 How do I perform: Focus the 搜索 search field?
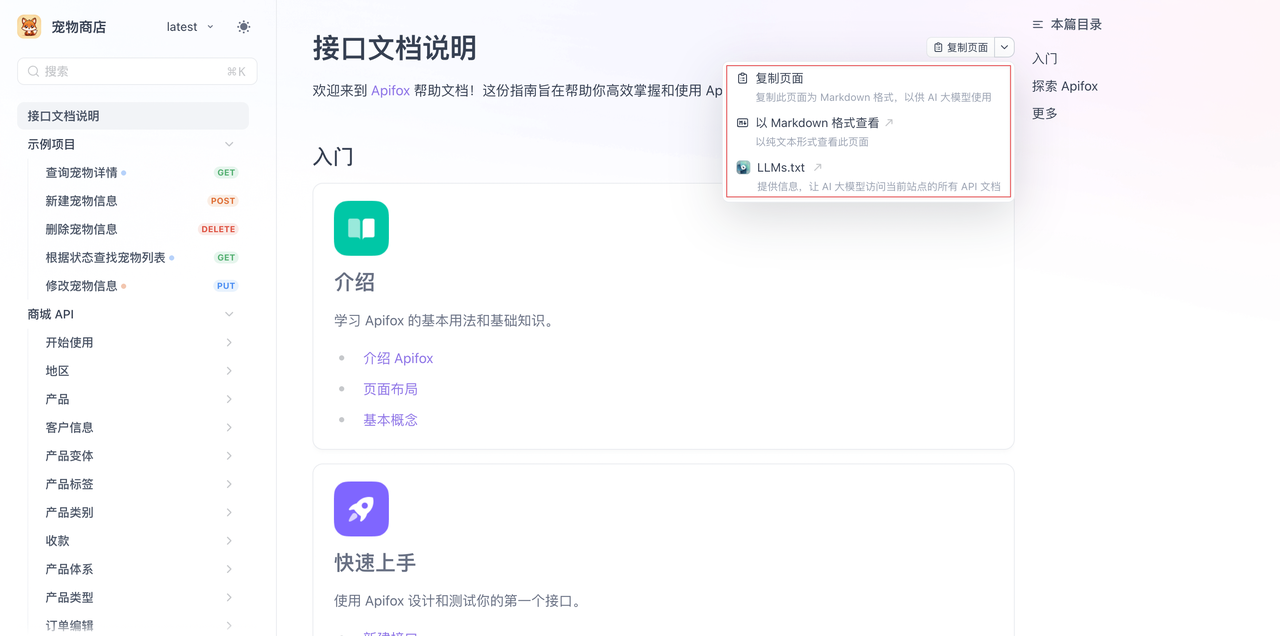pyautogui.click(x=137, y=71)
